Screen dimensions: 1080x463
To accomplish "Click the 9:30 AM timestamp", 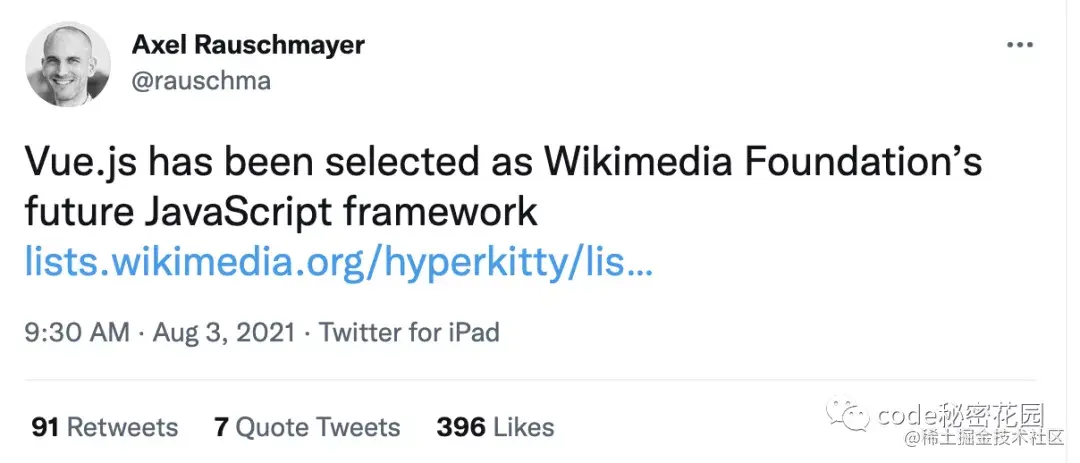I will click(x=77, y=332).
